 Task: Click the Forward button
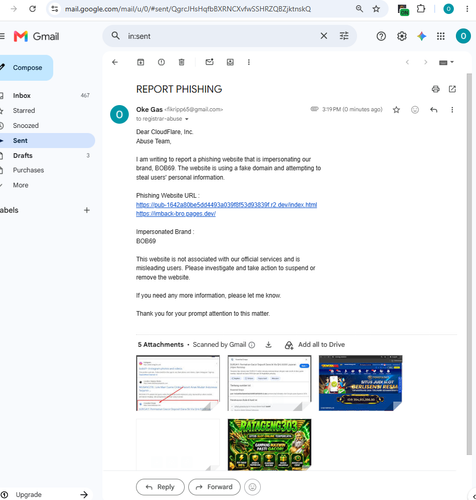coord(214,487)
